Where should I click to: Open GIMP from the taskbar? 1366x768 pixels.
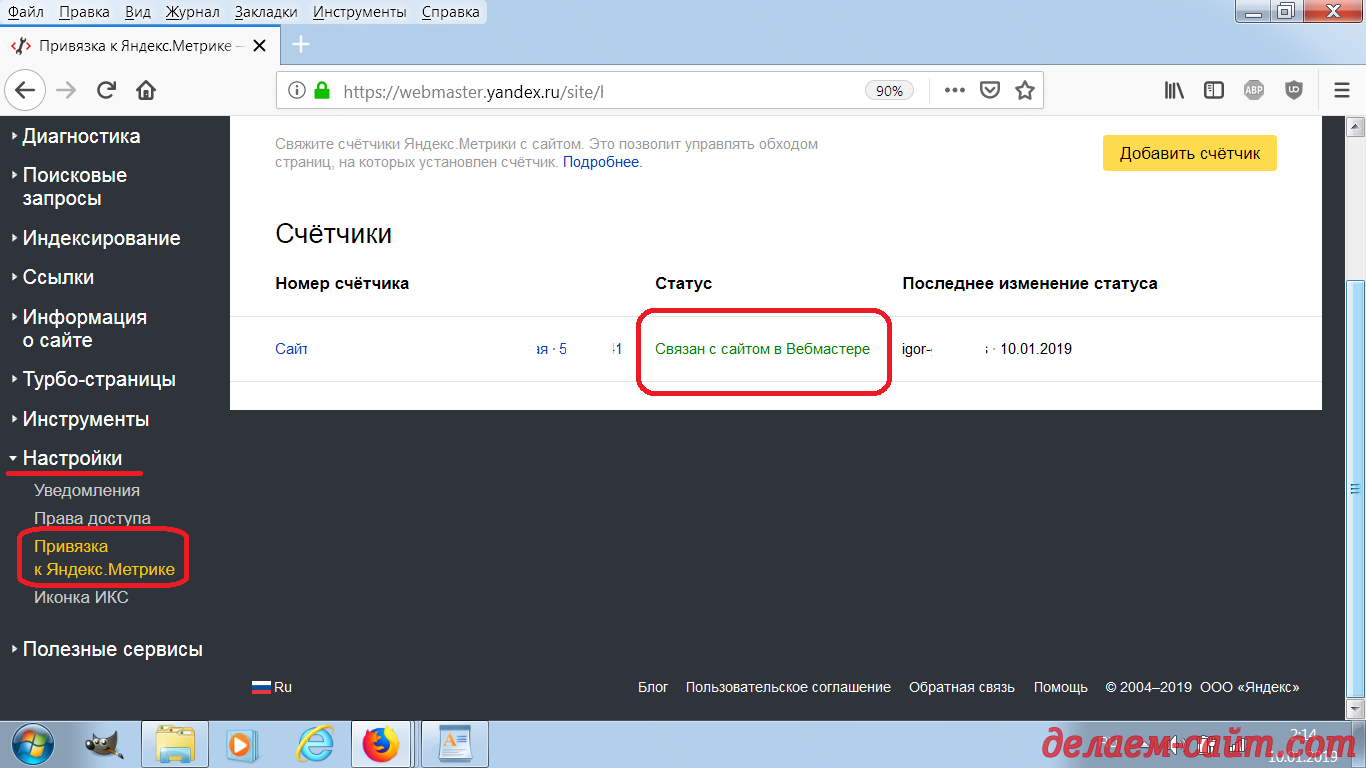(x=103, y=744)
